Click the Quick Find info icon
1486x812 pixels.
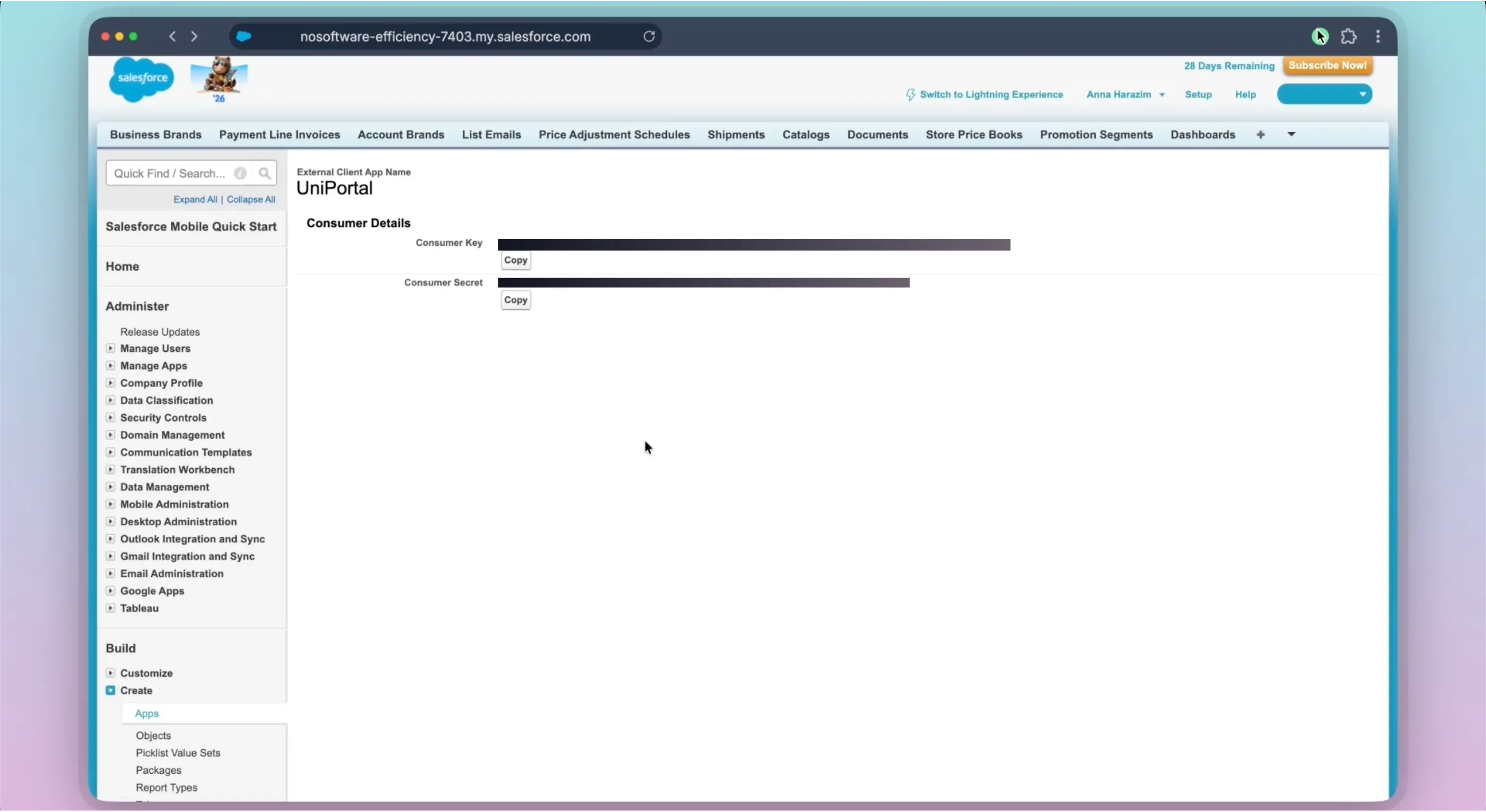tap(241, 173)
